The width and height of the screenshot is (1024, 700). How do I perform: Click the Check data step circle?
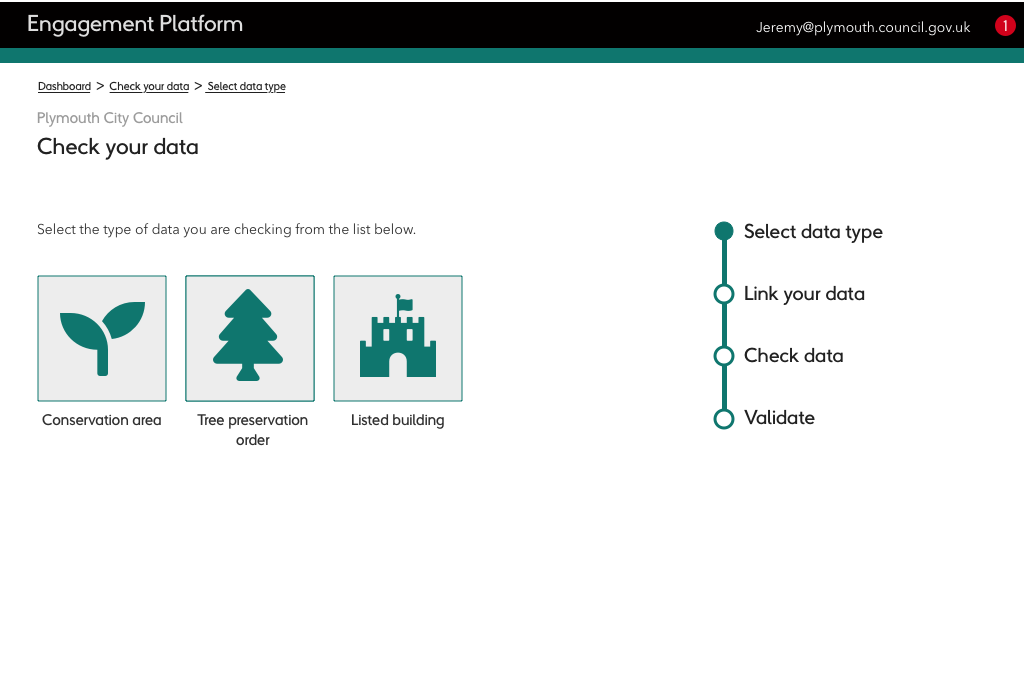[x=724, y=356]
